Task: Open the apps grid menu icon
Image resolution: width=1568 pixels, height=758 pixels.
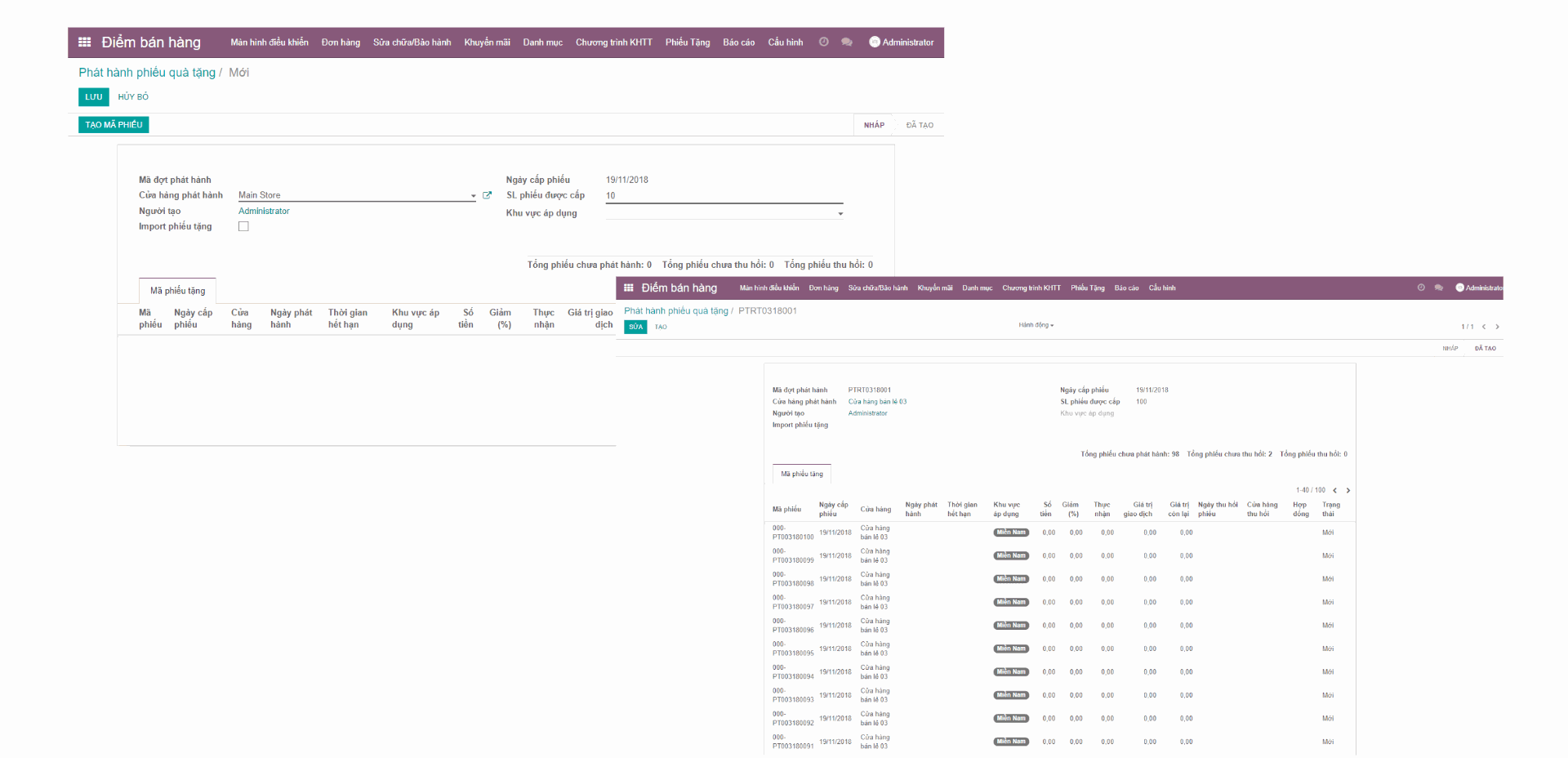Action: pyautogui.click(x=82, y=42)
